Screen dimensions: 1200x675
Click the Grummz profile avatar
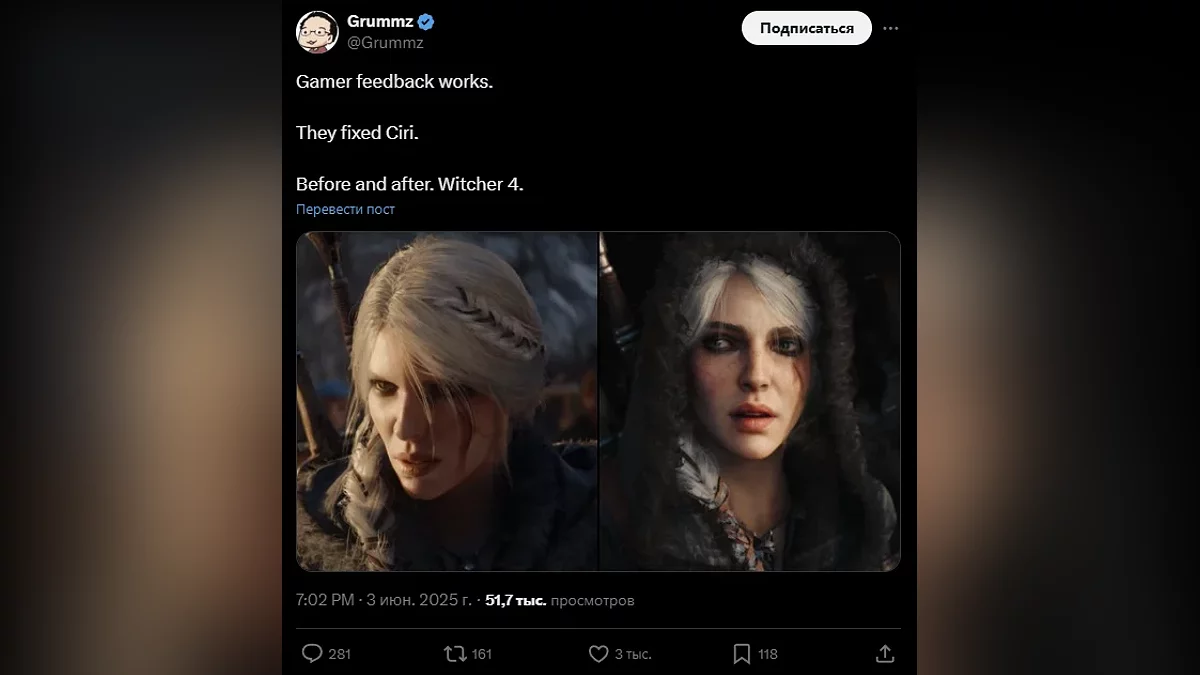pos(317,31)
